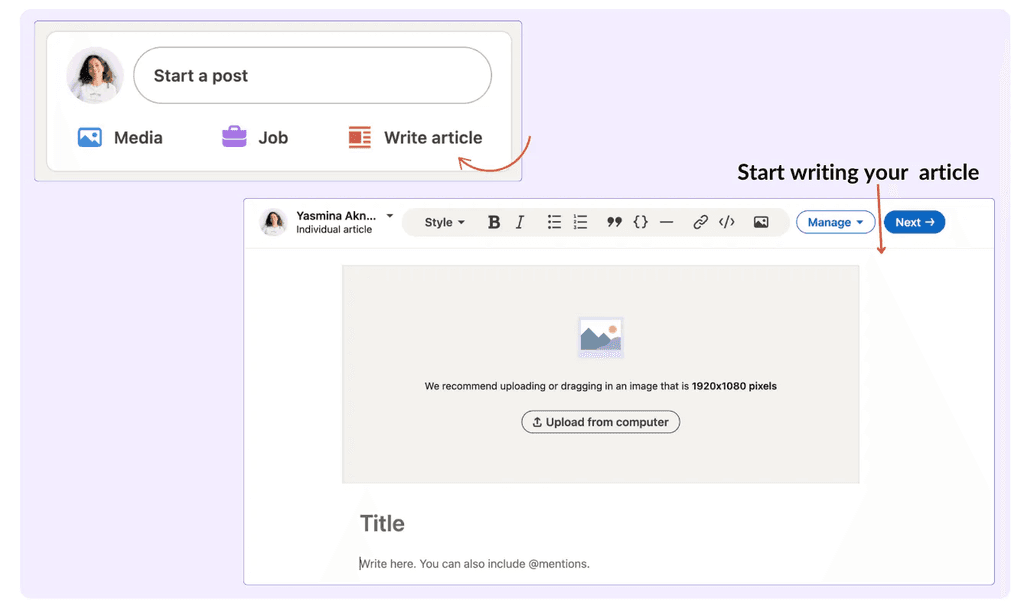
Task: Select the Write article icon
Action: click(x=359, y=137)
